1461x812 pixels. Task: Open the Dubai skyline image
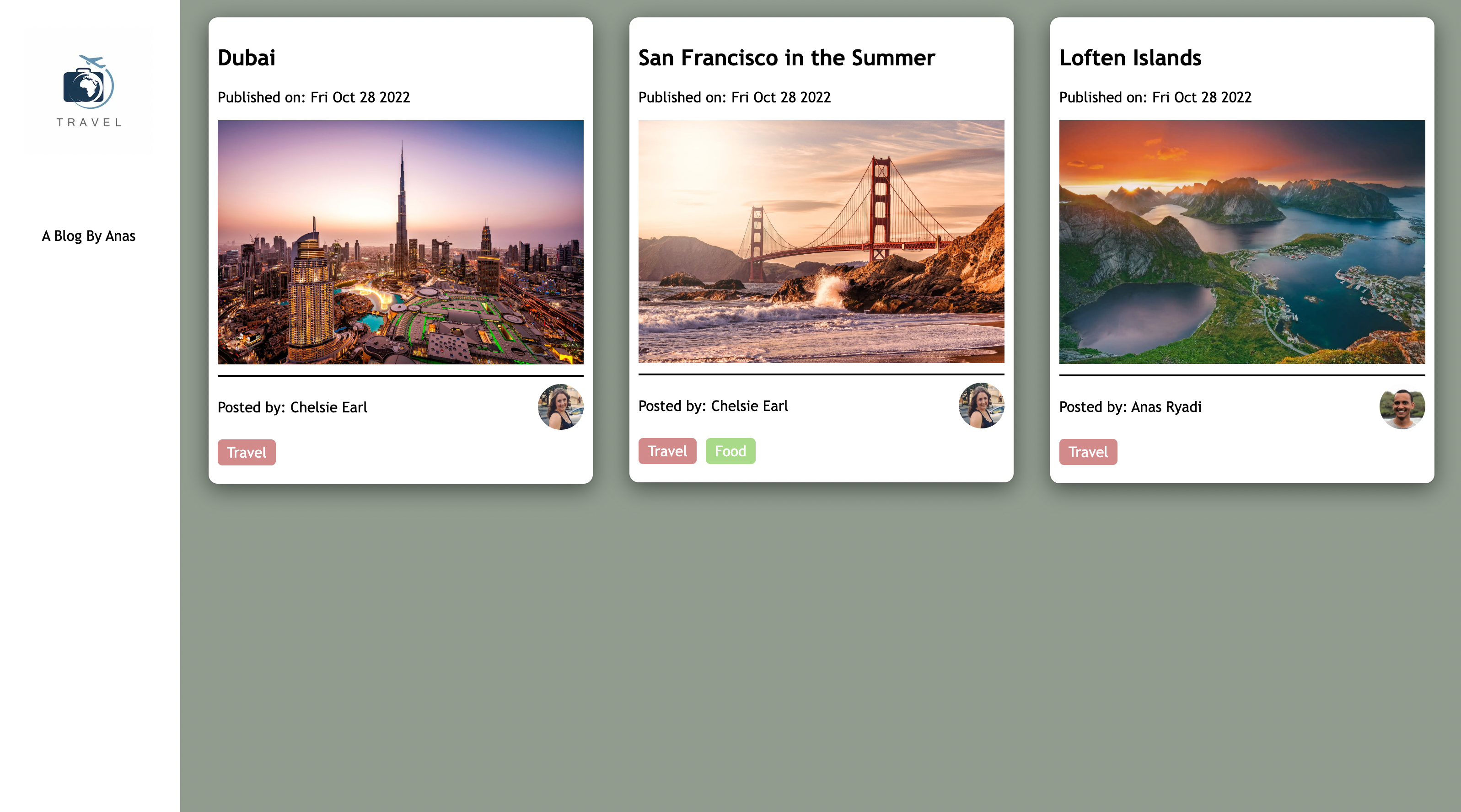pyautogui.click(x=400, y=241)
